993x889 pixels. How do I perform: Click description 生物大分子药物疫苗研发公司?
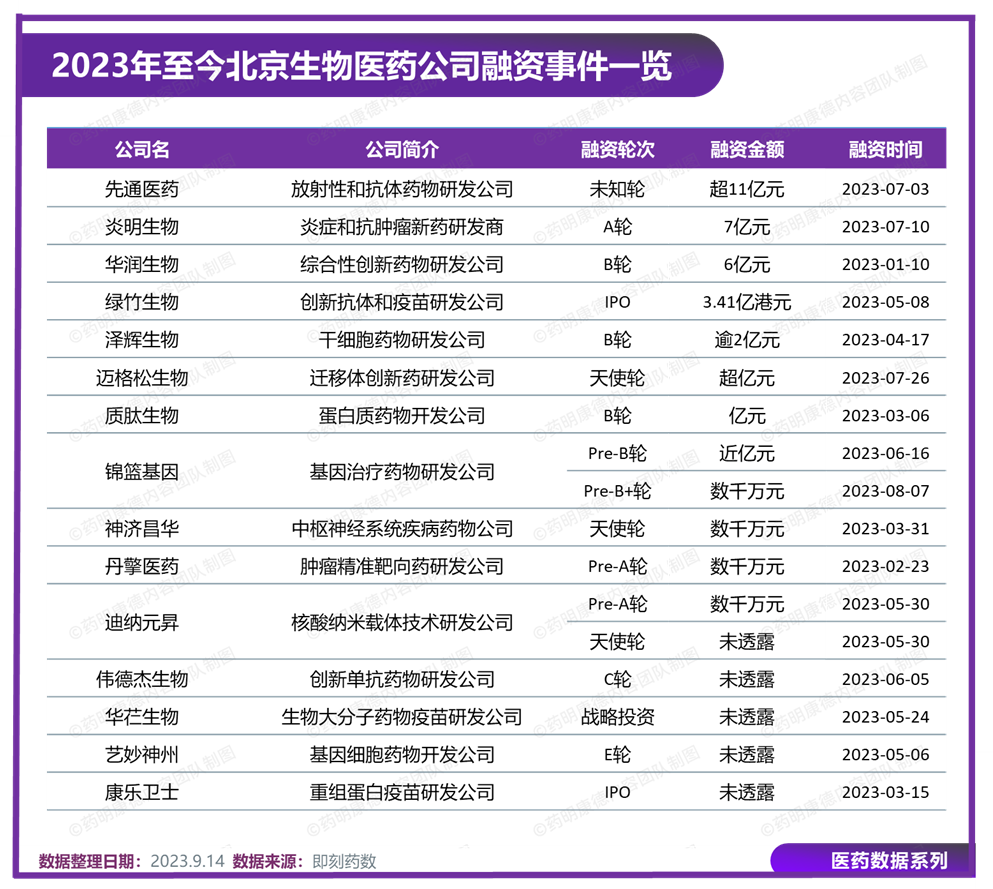402,717
